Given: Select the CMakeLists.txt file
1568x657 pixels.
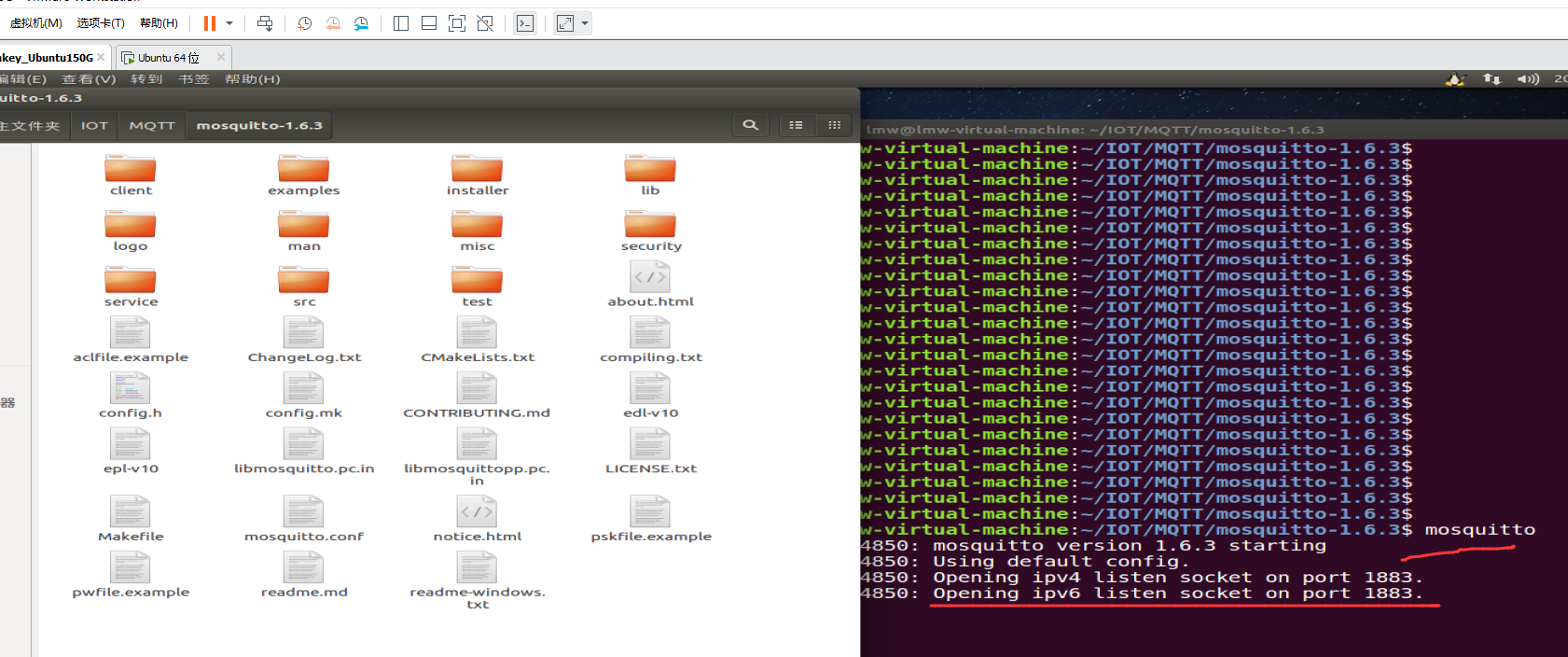Looking at the screenshot, I should (478, 340).
